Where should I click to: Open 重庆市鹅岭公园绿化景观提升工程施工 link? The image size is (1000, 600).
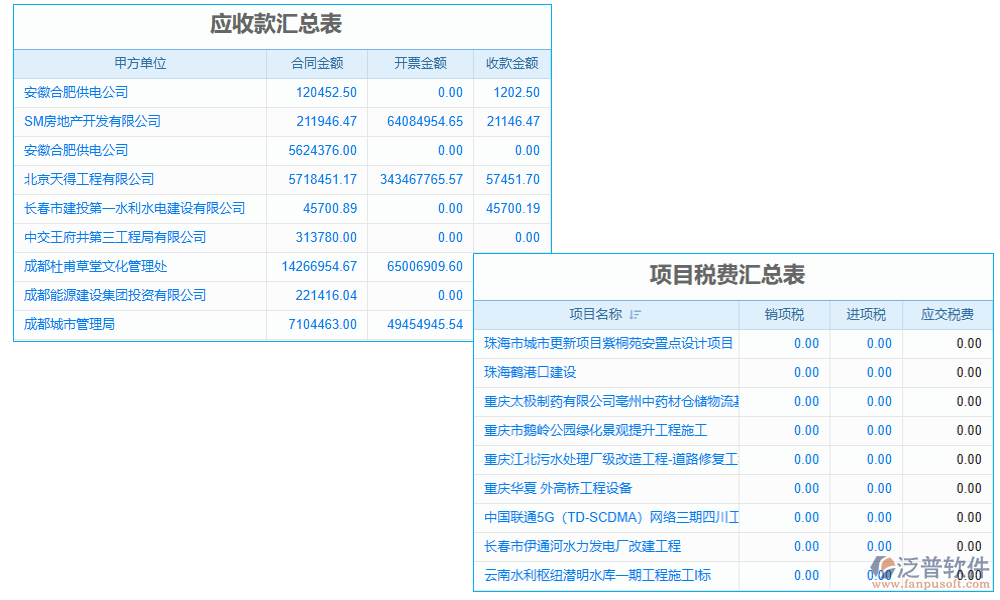[596, 430]
